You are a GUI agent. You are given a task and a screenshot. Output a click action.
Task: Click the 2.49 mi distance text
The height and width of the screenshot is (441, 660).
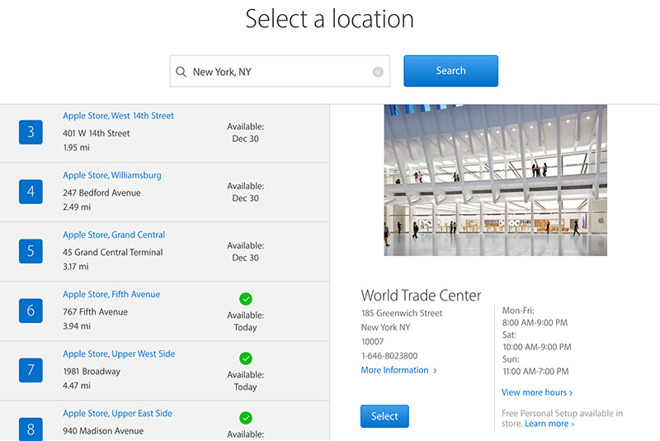click(77, 207)
